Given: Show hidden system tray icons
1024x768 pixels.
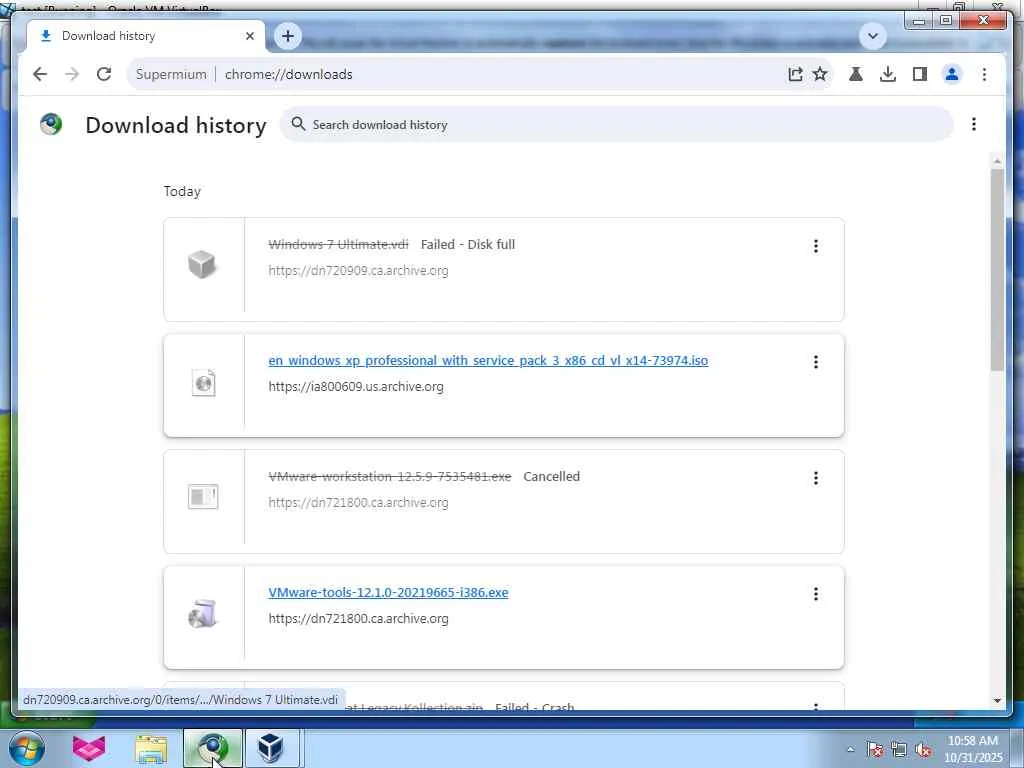Looking at the screenshot, I should pyautogui.click(x=850, y=749).
